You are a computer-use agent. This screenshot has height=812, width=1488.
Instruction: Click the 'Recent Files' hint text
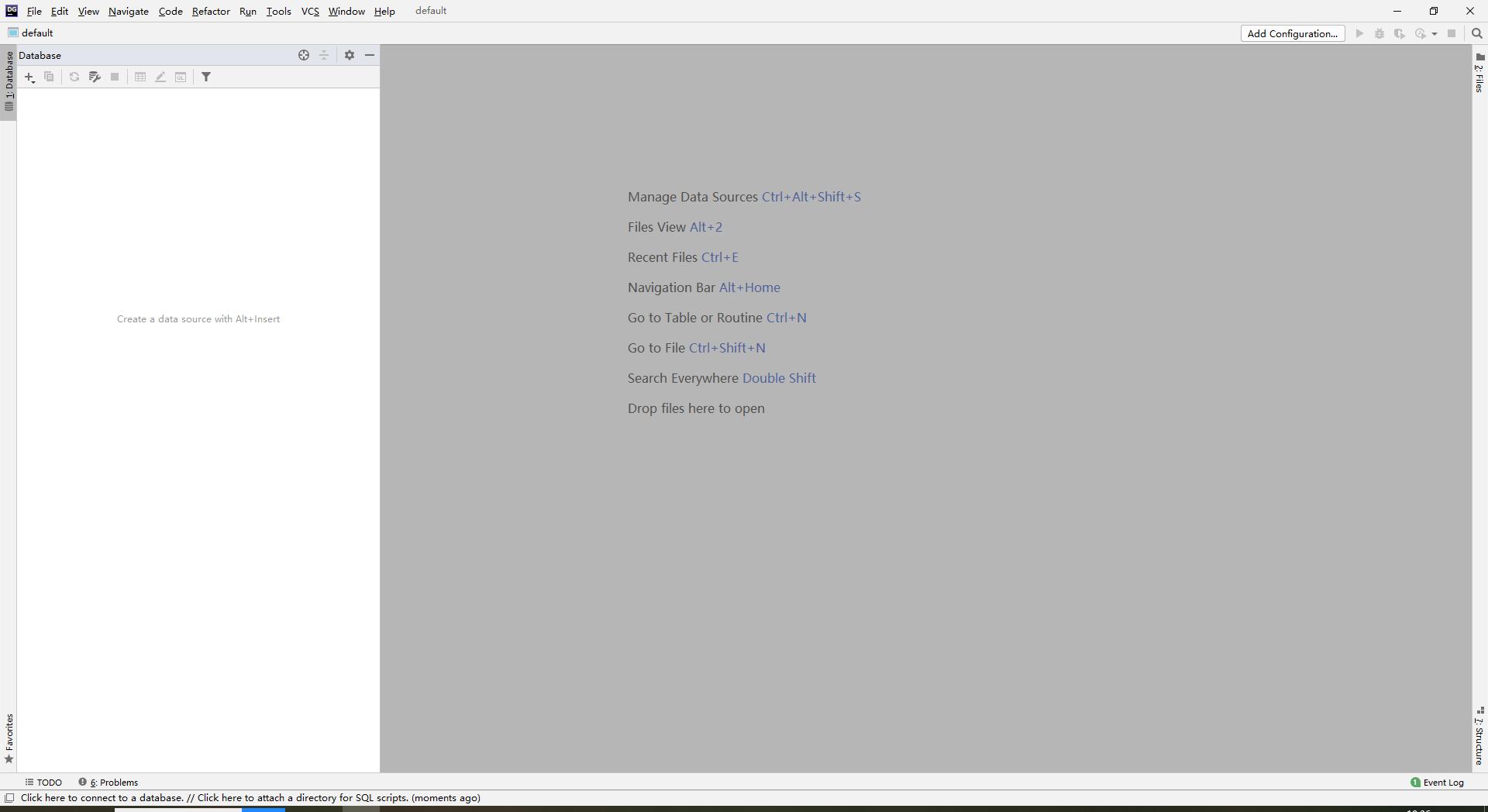[x=663, y=257]
